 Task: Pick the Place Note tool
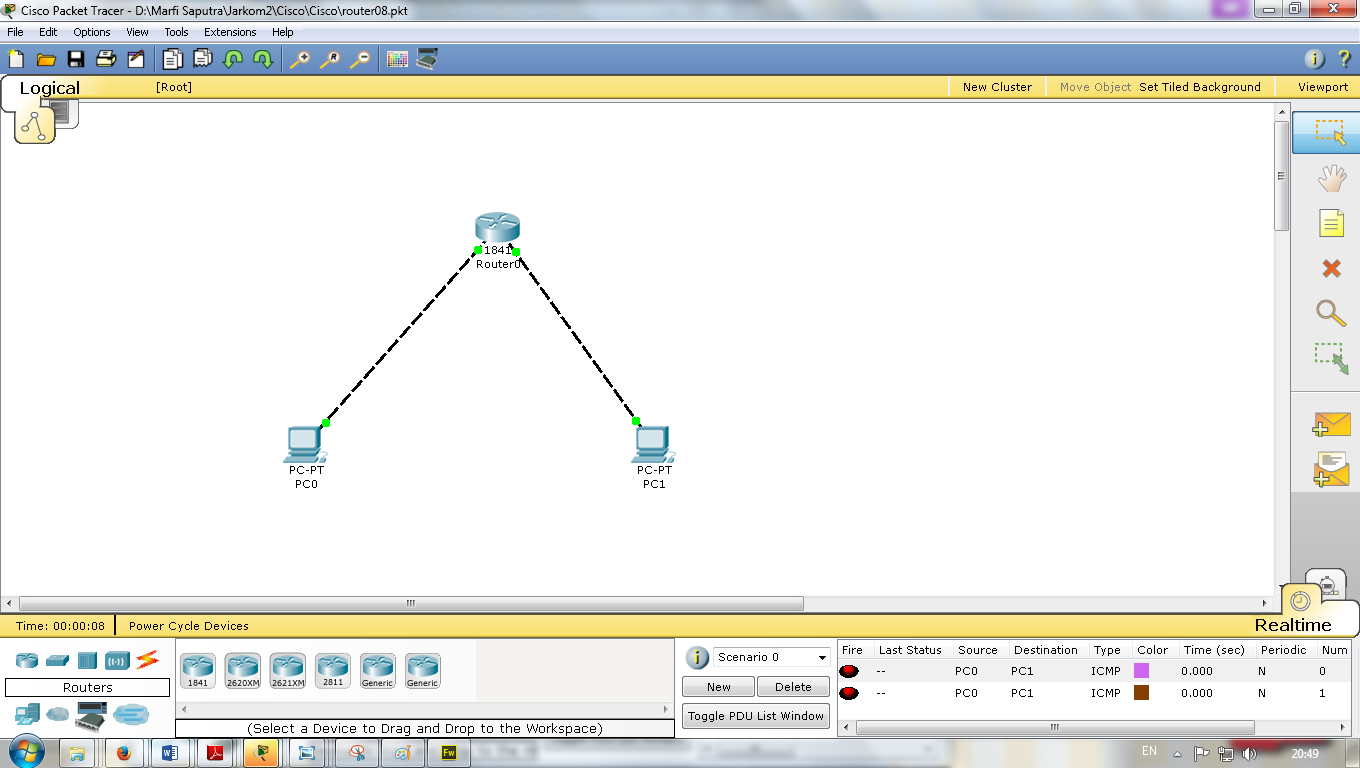pos(1331,223)
